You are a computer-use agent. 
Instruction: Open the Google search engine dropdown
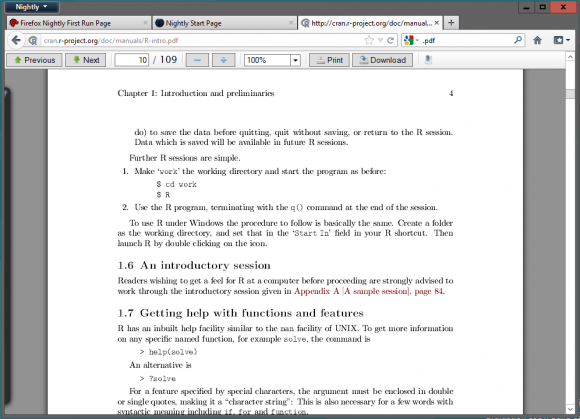(x=411, y=40)
